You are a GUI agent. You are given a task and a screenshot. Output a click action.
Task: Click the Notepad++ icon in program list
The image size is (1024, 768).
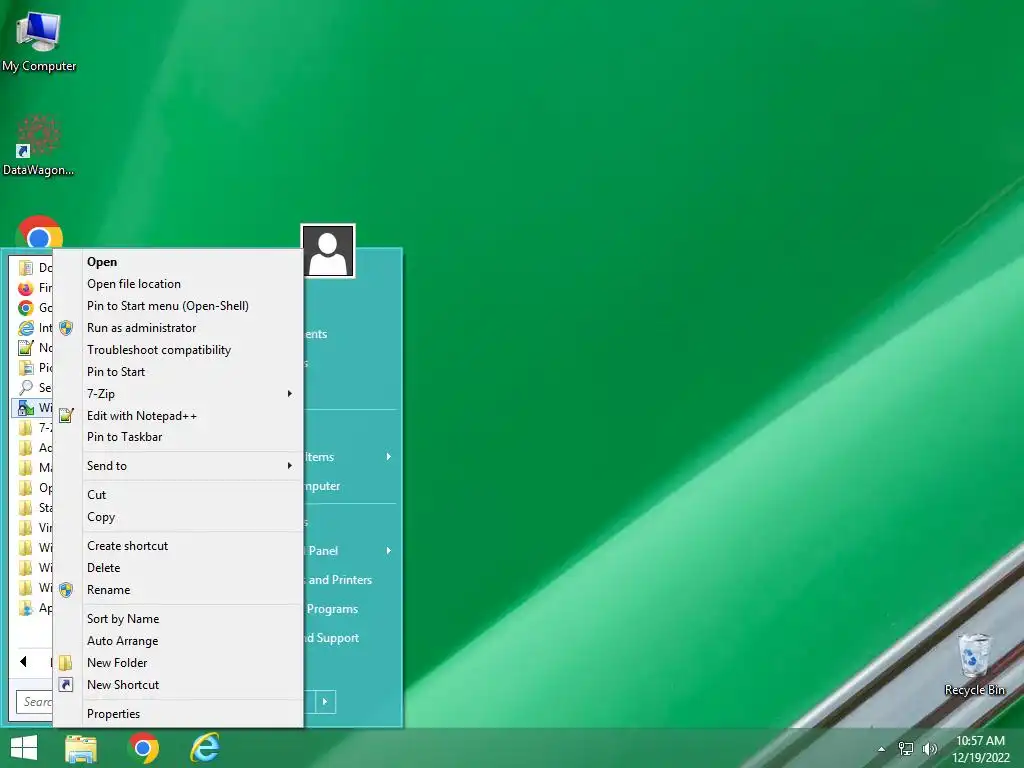point(25,348)
